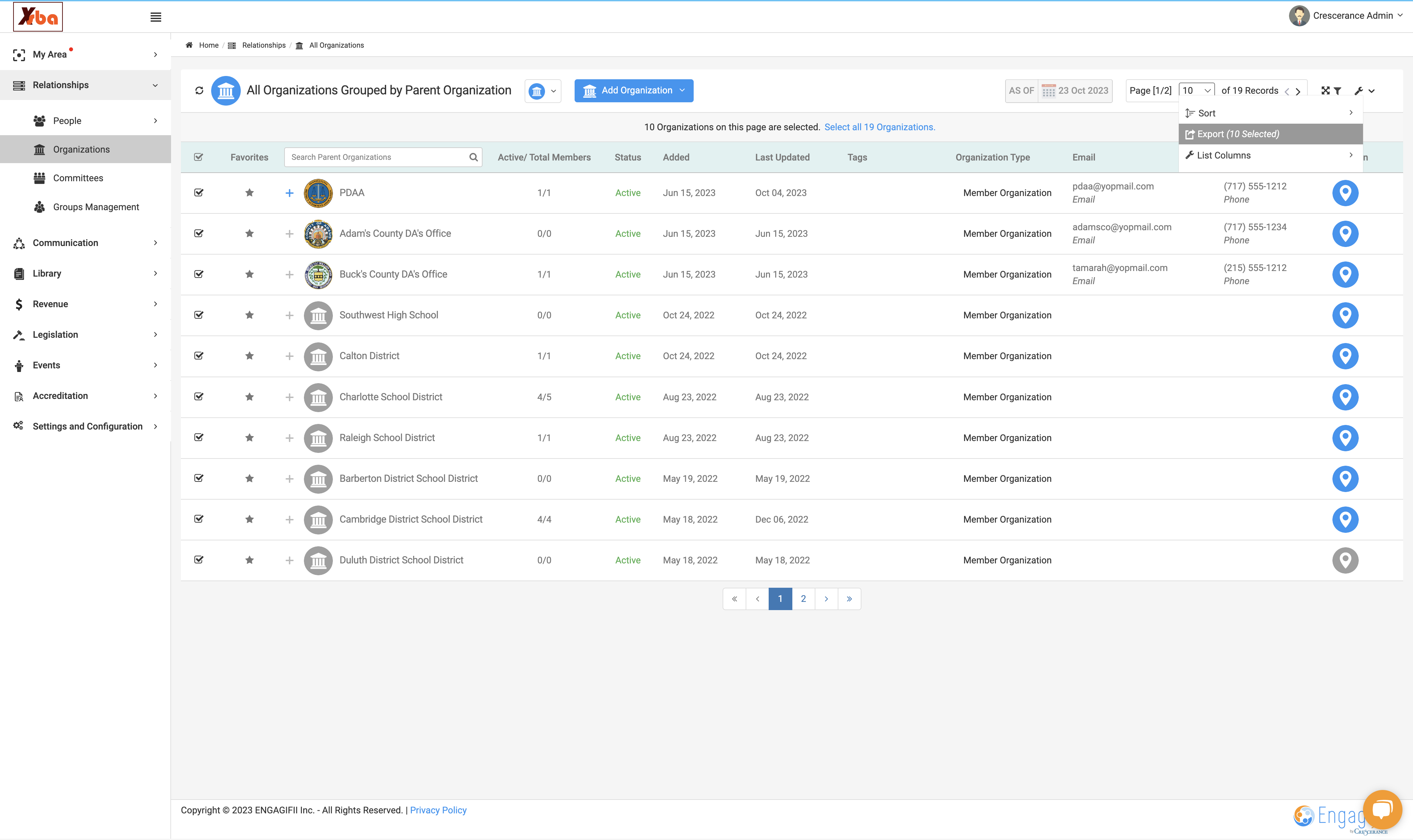Viewport: 1413px width, 840px height.
Task: Open the records-per-page dropdown showing 10
Action: click(x=1196, y=90)
